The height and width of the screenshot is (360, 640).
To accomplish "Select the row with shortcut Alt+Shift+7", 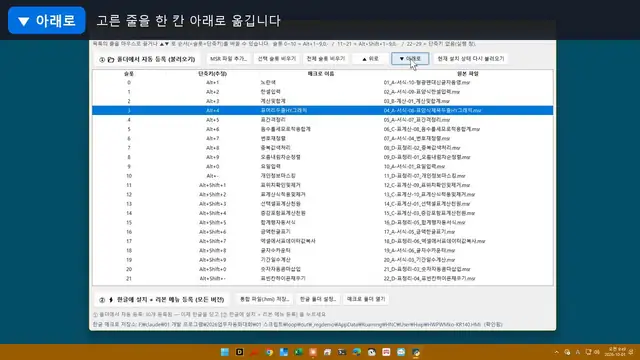I will 322,241.
